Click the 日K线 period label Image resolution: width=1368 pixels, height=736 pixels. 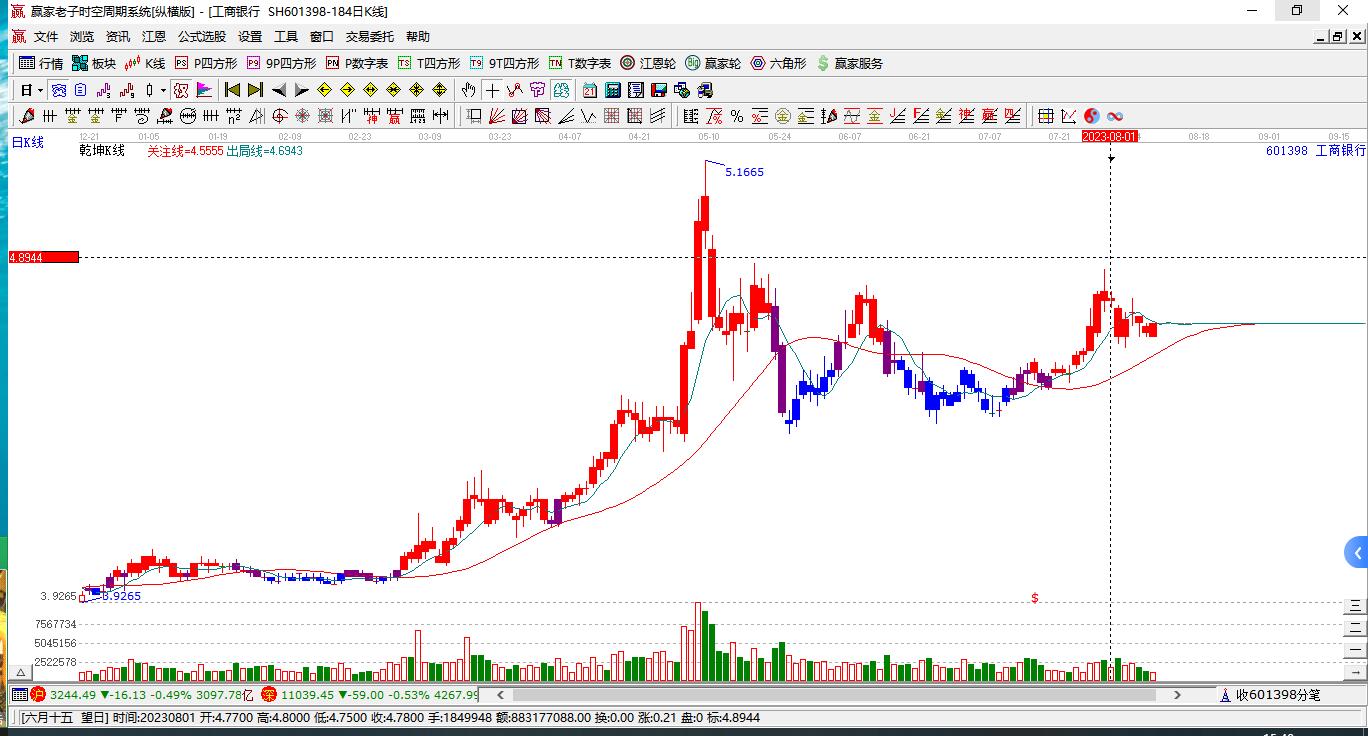point(28,143)
